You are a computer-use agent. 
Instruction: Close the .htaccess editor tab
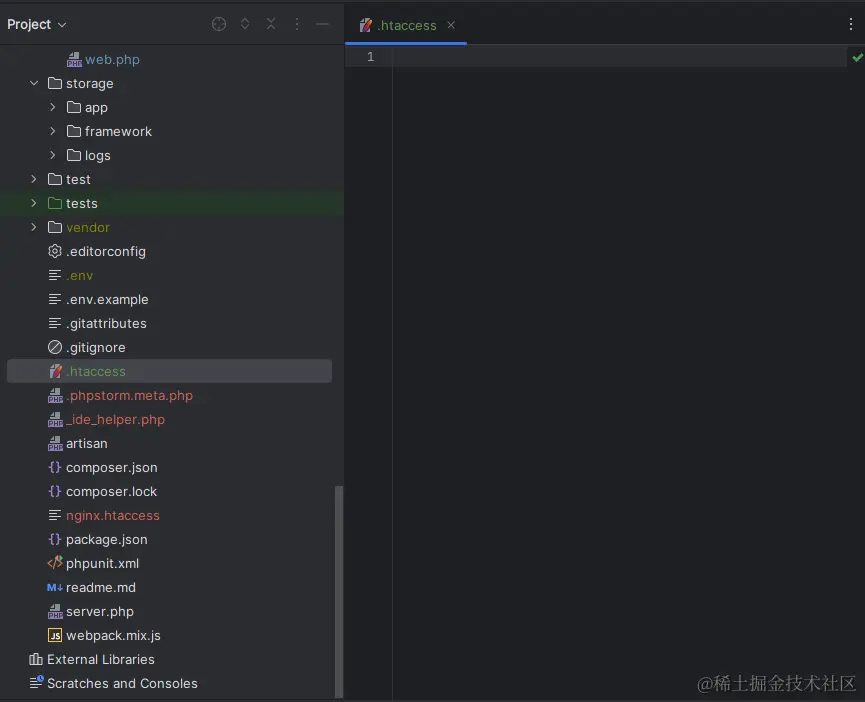point(451,25)
